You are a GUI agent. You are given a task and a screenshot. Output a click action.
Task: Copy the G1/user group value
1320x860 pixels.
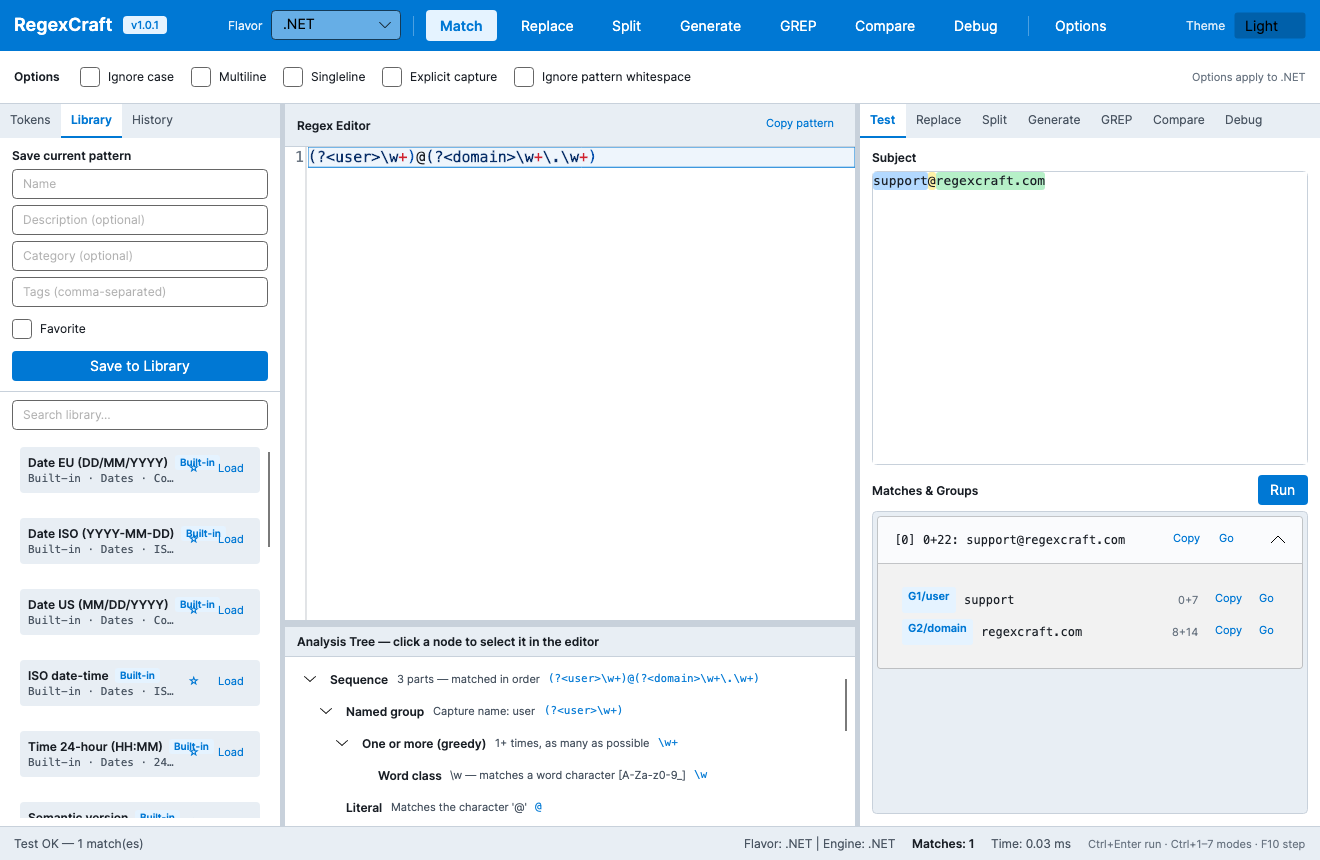(1228, 598)
